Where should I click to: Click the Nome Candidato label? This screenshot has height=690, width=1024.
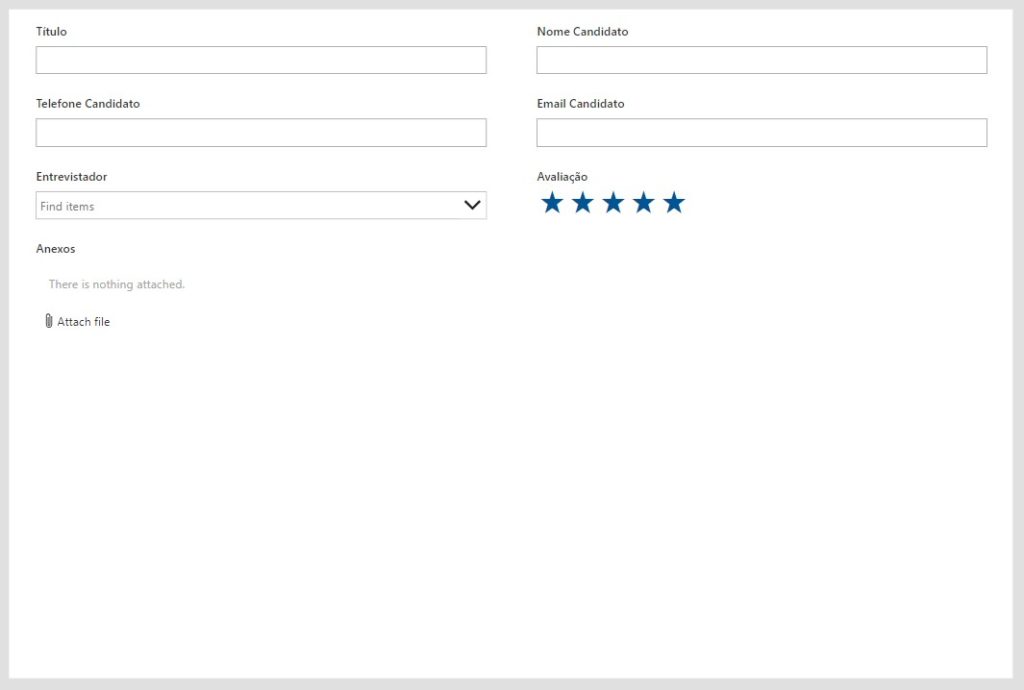tap(582, 32)
